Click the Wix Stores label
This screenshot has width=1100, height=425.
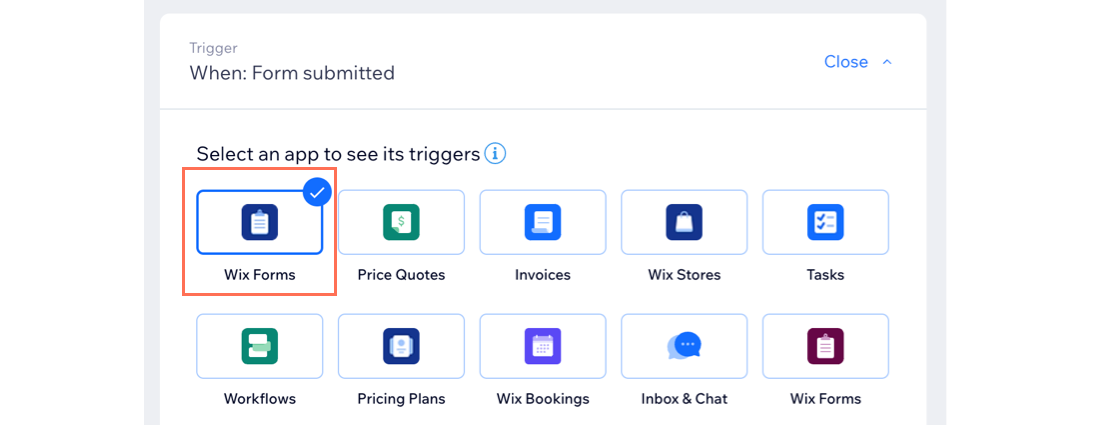click(684, 275)
